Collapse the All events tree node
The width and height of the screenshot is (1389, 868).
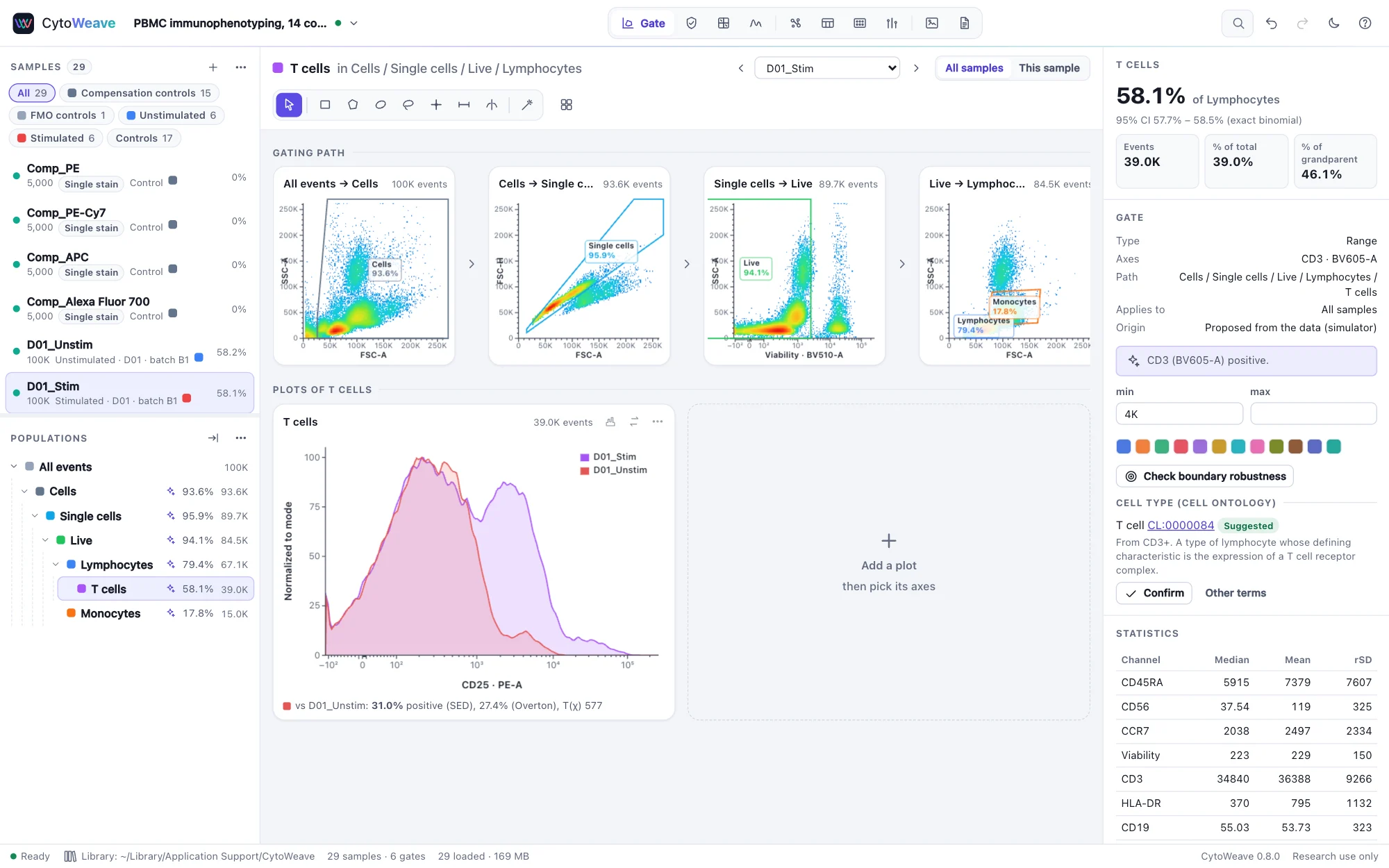[x=14, y=467]
